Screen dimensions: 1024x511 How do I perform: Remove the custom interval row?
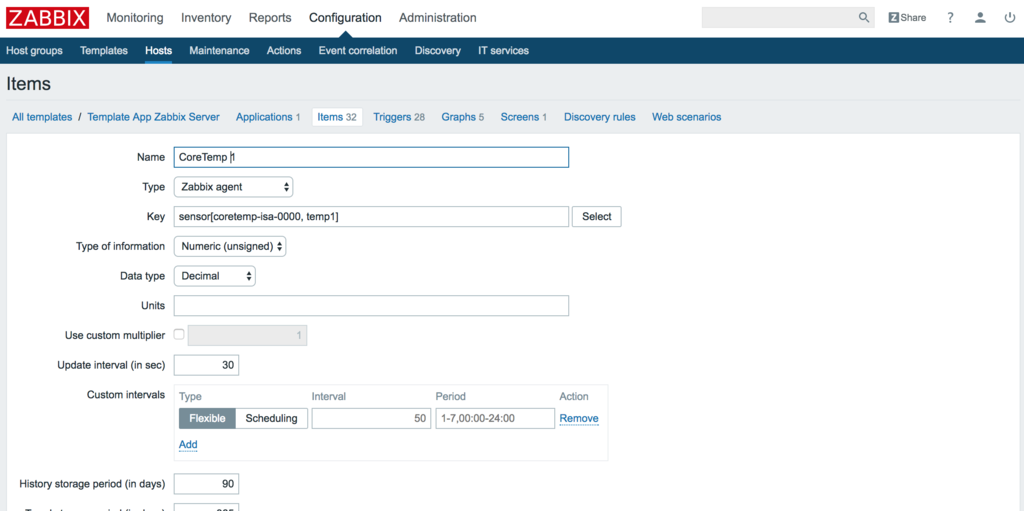click(579, 418)
